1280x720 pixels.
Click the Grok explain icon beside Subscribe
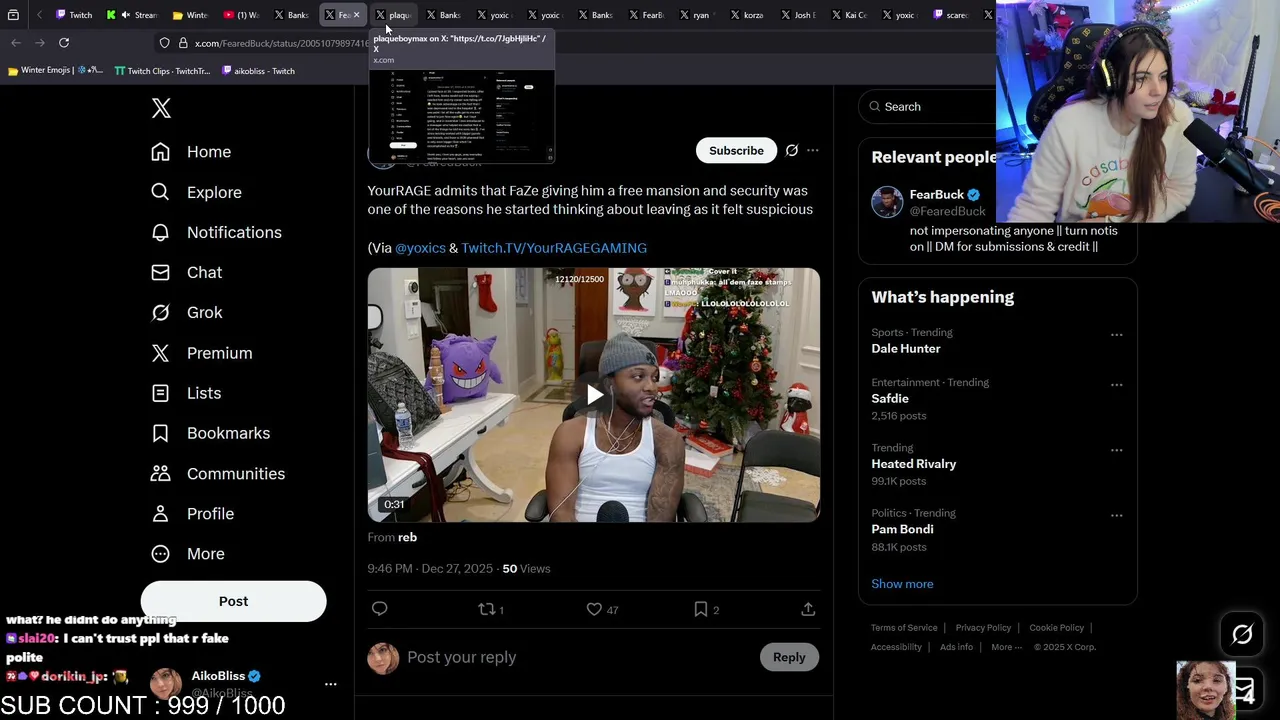click(792, 150)
